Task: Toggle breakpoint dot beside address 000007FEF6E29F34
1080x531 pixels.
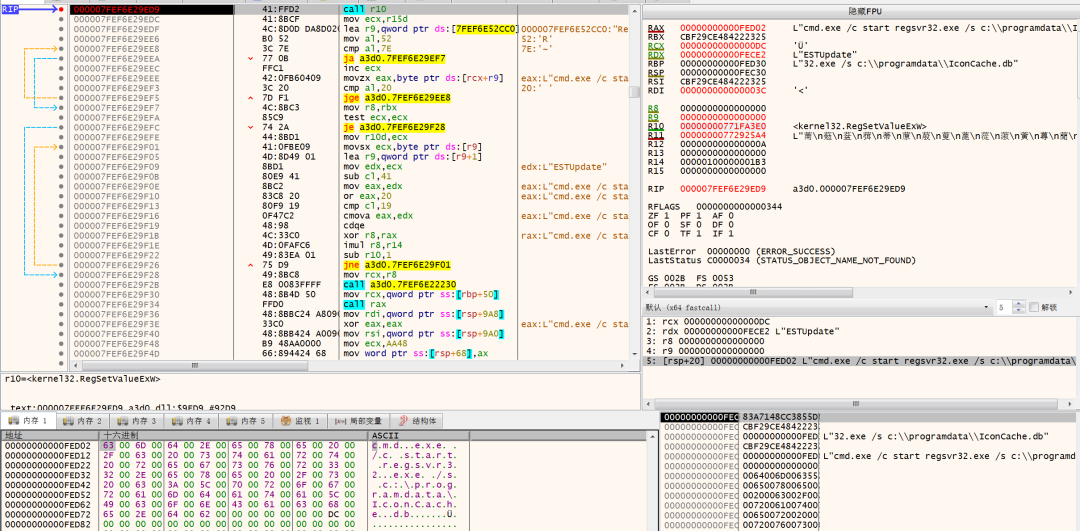Action: (62, 304)
